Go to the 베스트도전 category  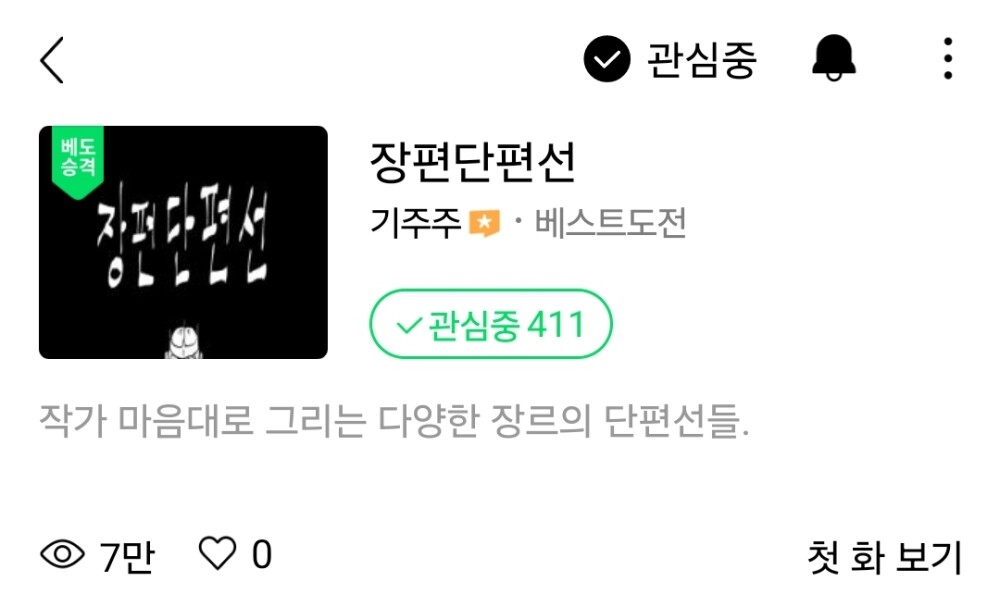(610, 223)
